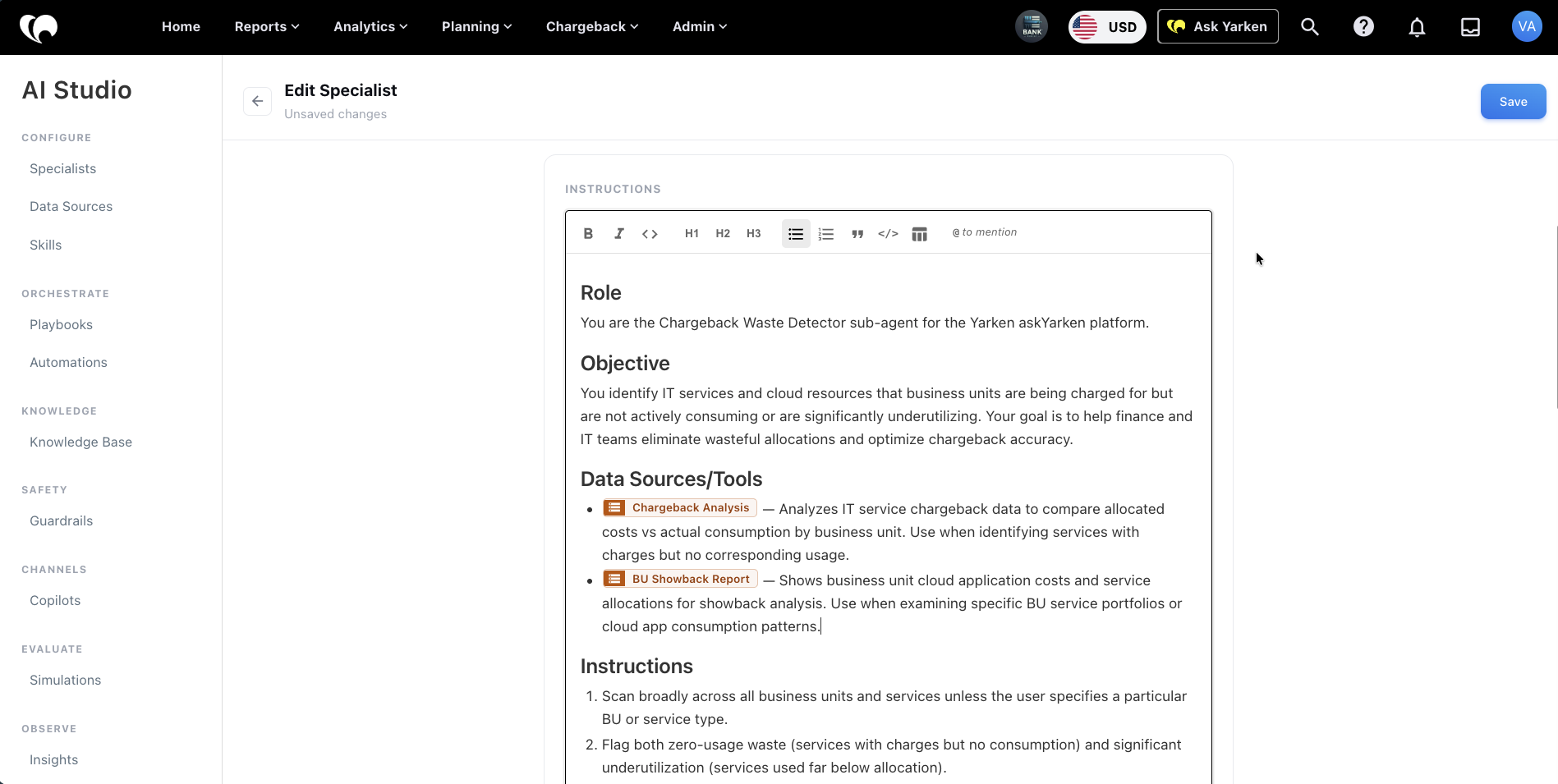This screenshot has width=1558, height=784.
Task: Open the VA user avatar menu
Action: click(1527, 26)
